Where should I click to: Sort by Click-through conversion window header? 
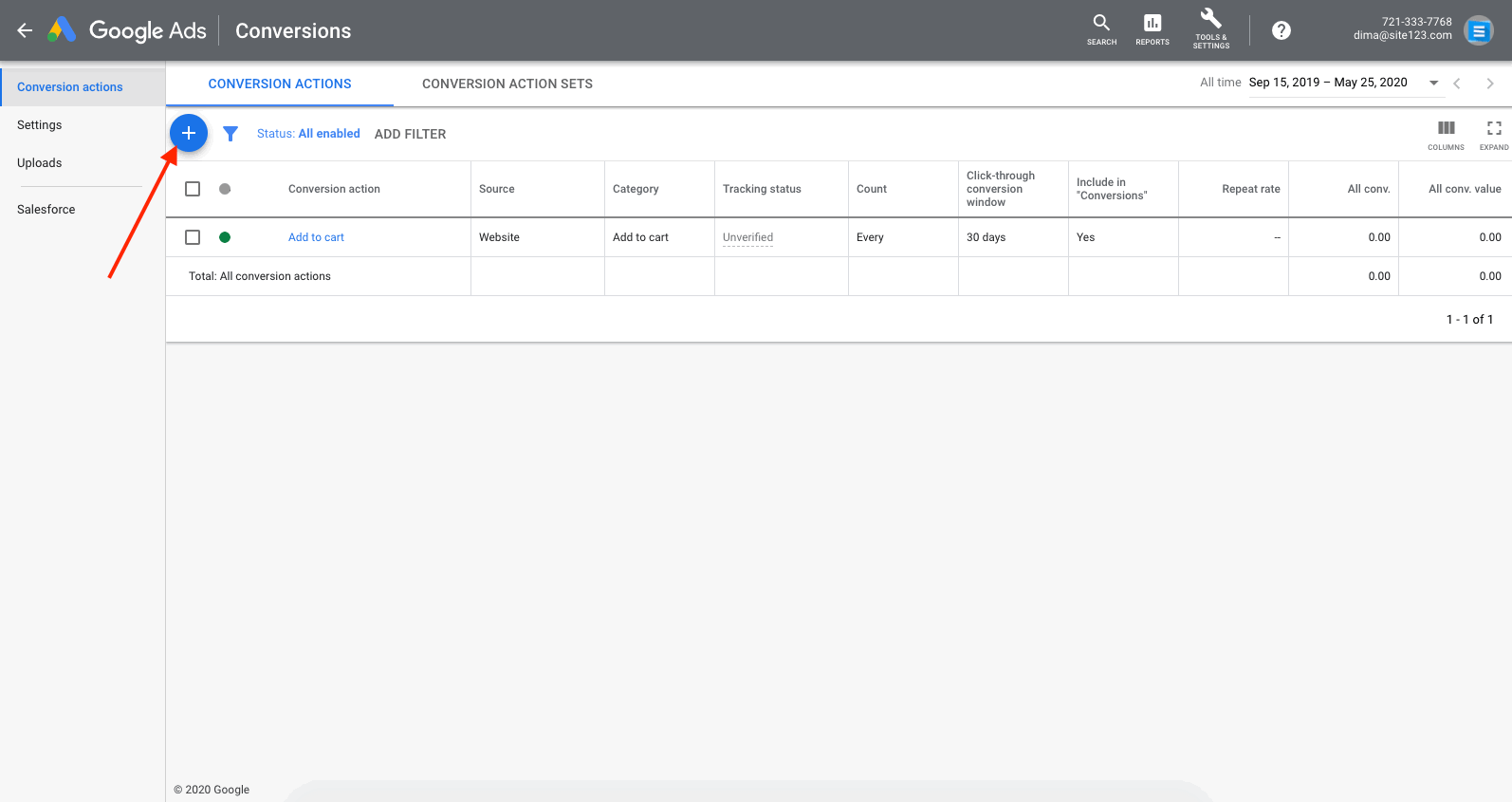tap(1001, 189)
